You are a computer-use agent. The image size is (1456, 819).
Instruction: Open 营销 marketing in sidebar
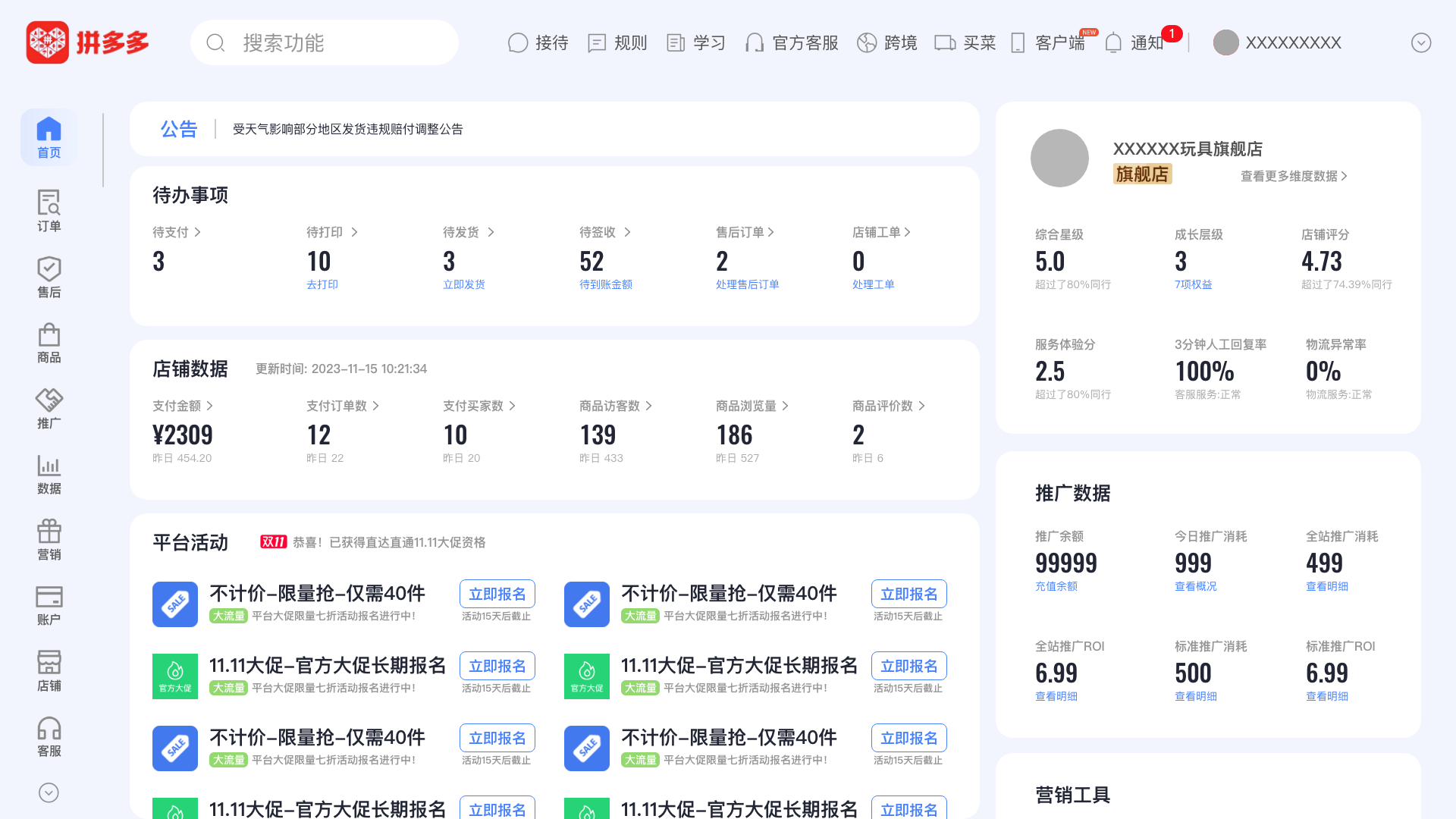click(x=49, y=539)
